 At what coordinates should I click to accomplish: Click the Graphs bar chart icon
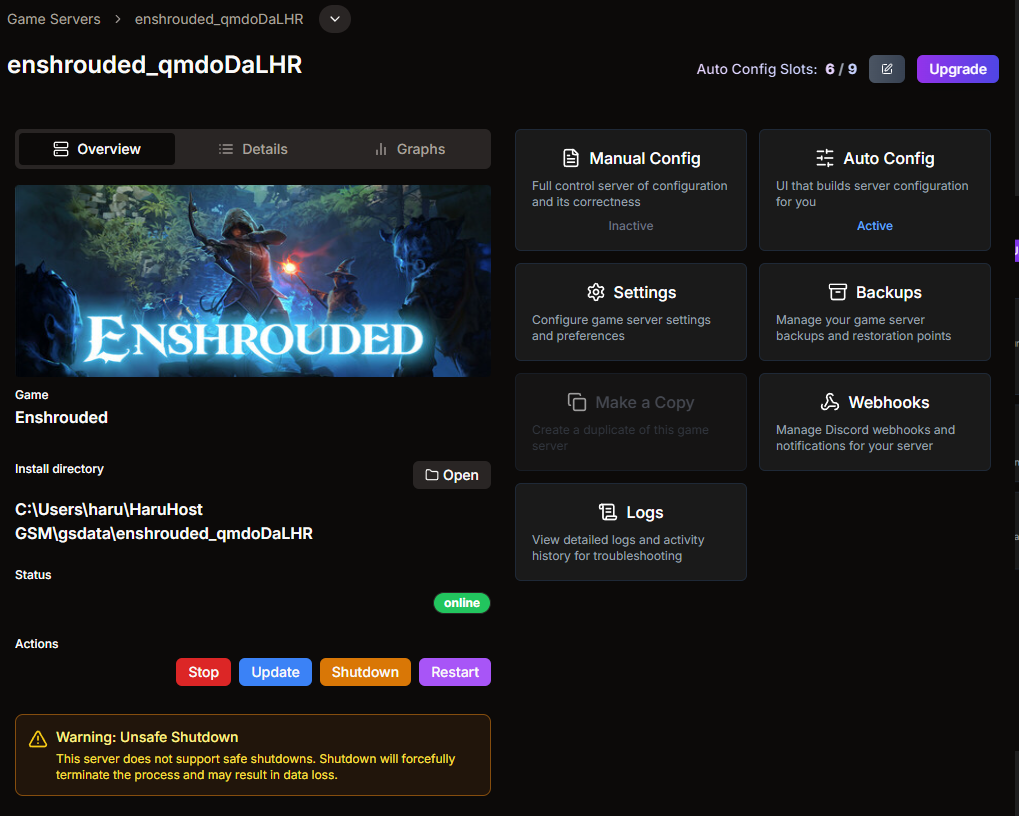pos(381,149)
